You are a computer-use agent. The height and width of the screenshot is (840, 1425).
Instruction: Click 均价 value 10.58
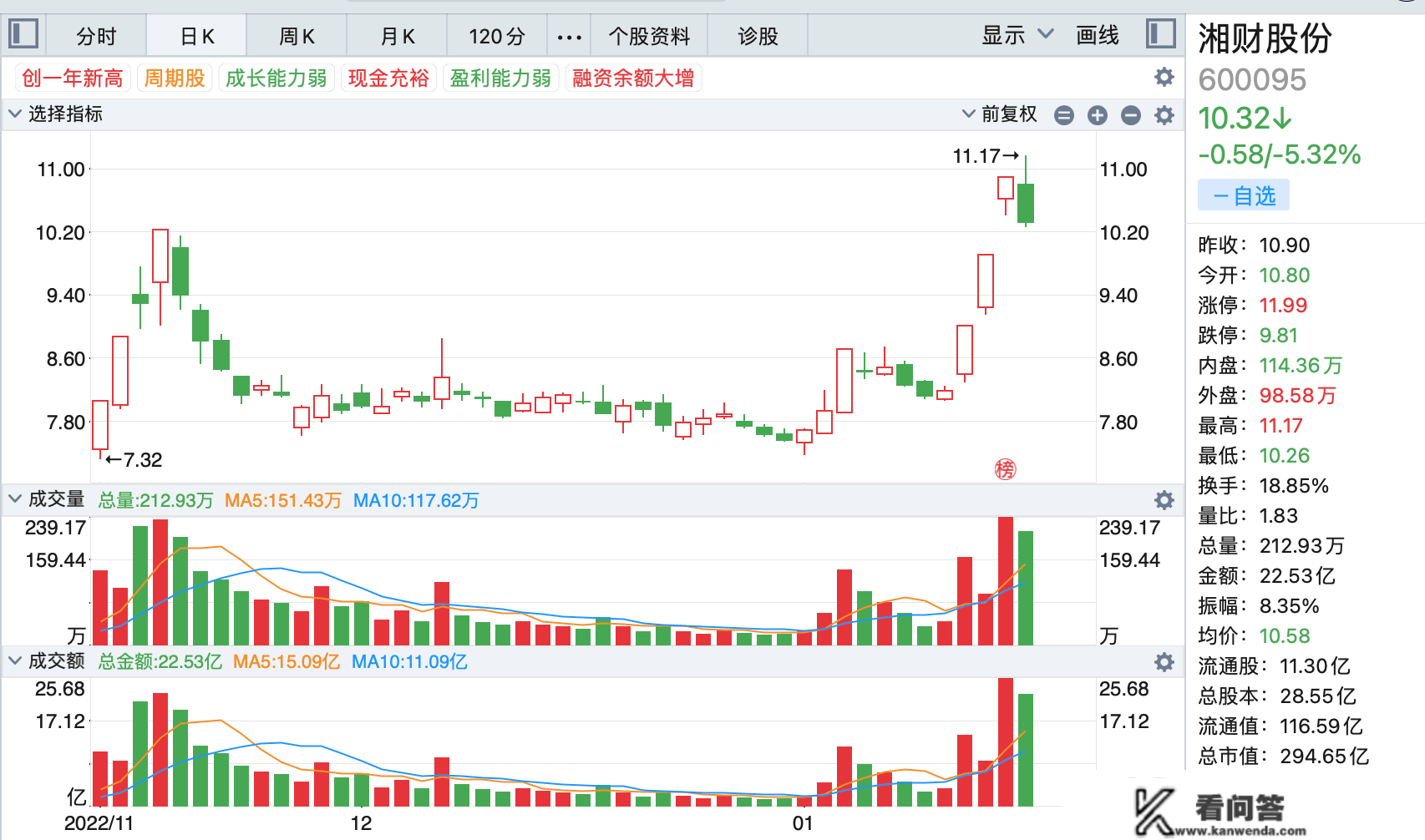pyautogui.click(x=1285, y=636)
